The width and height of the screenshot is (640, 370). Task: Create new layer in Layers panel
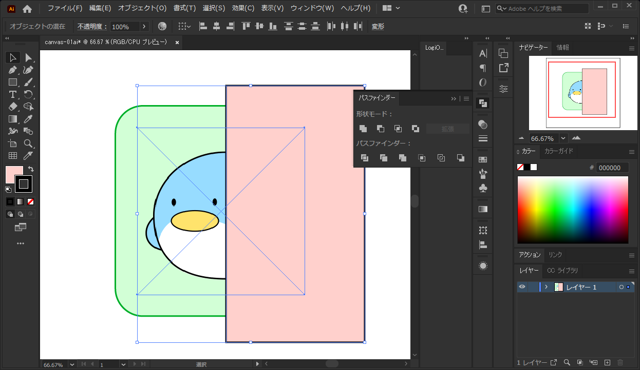607,362
